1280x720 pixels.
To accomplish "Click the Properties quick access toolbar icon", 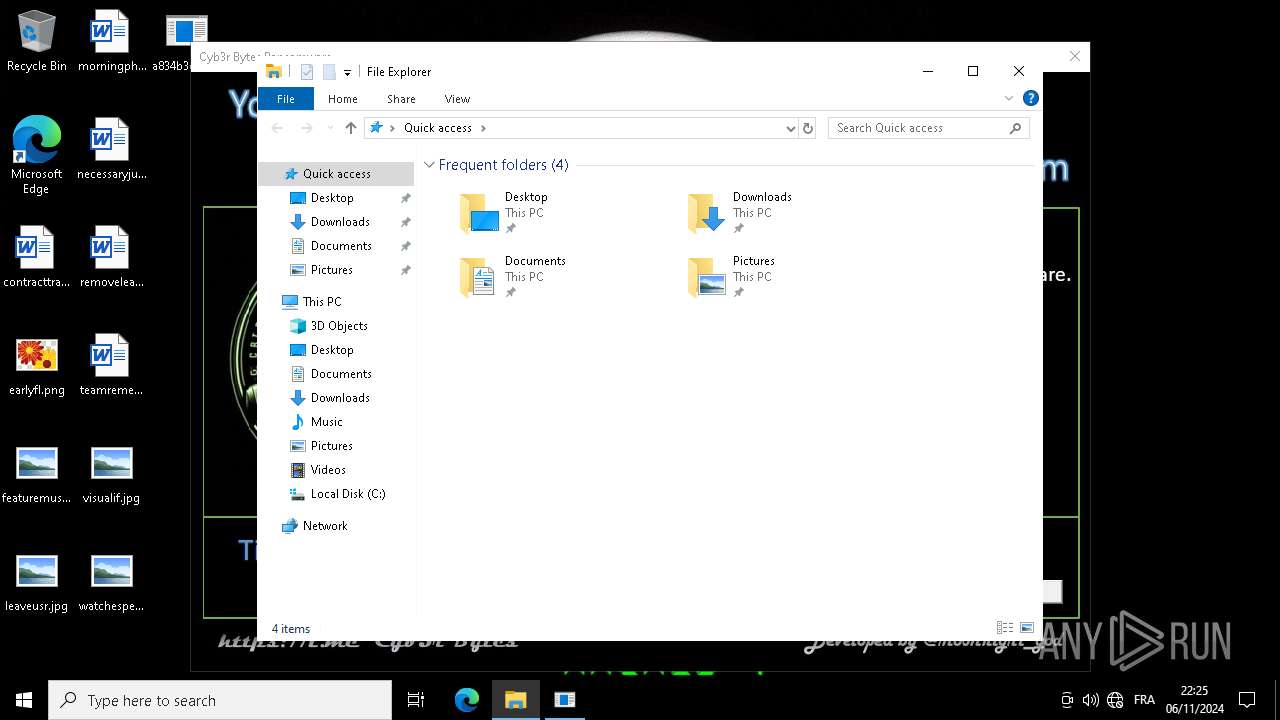I will click(307, 72).
